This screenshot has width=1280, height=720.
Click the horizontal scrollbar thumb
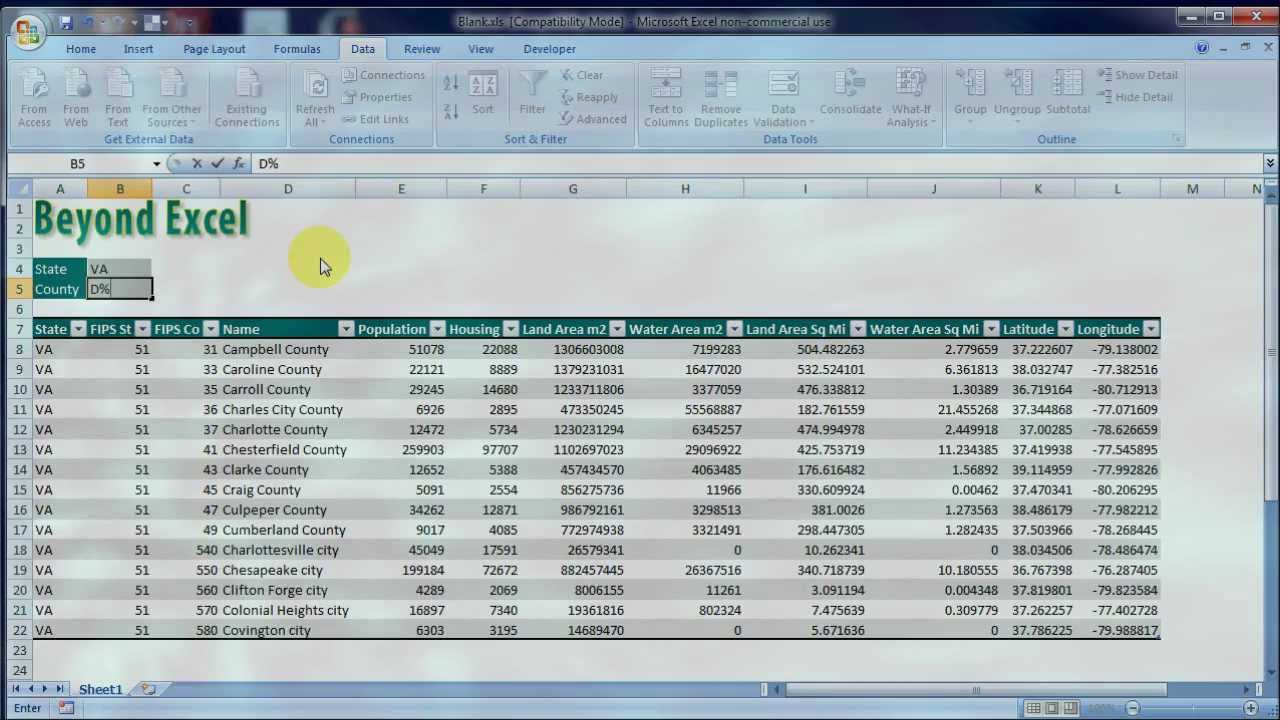click(x=976, y=689)
